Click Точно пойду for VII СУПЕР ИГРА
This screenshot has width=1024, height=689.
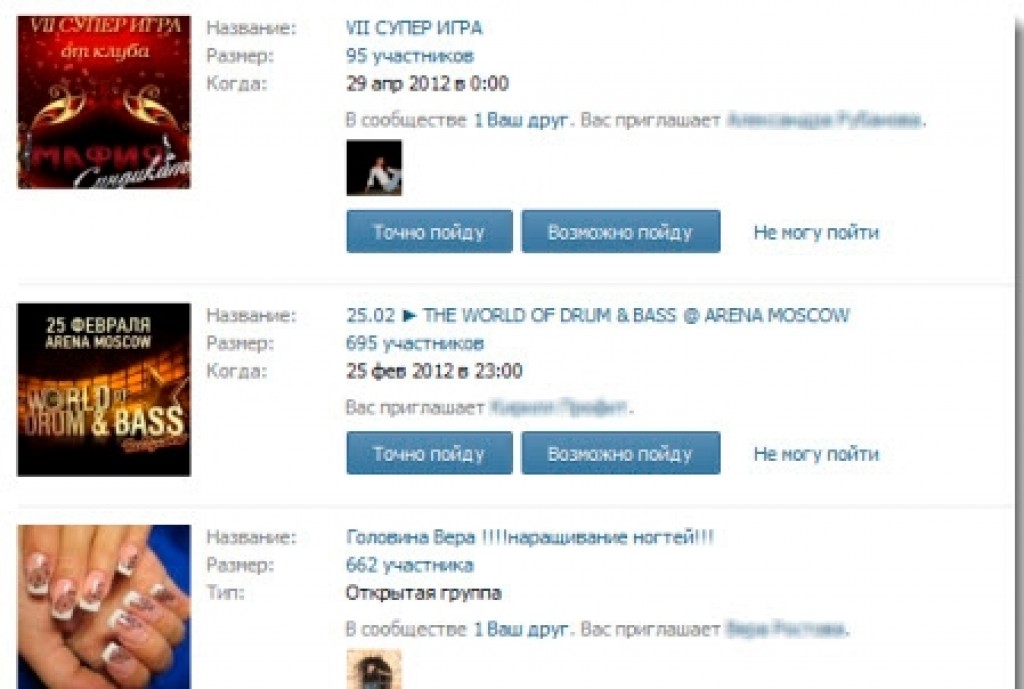pos(429,231)
